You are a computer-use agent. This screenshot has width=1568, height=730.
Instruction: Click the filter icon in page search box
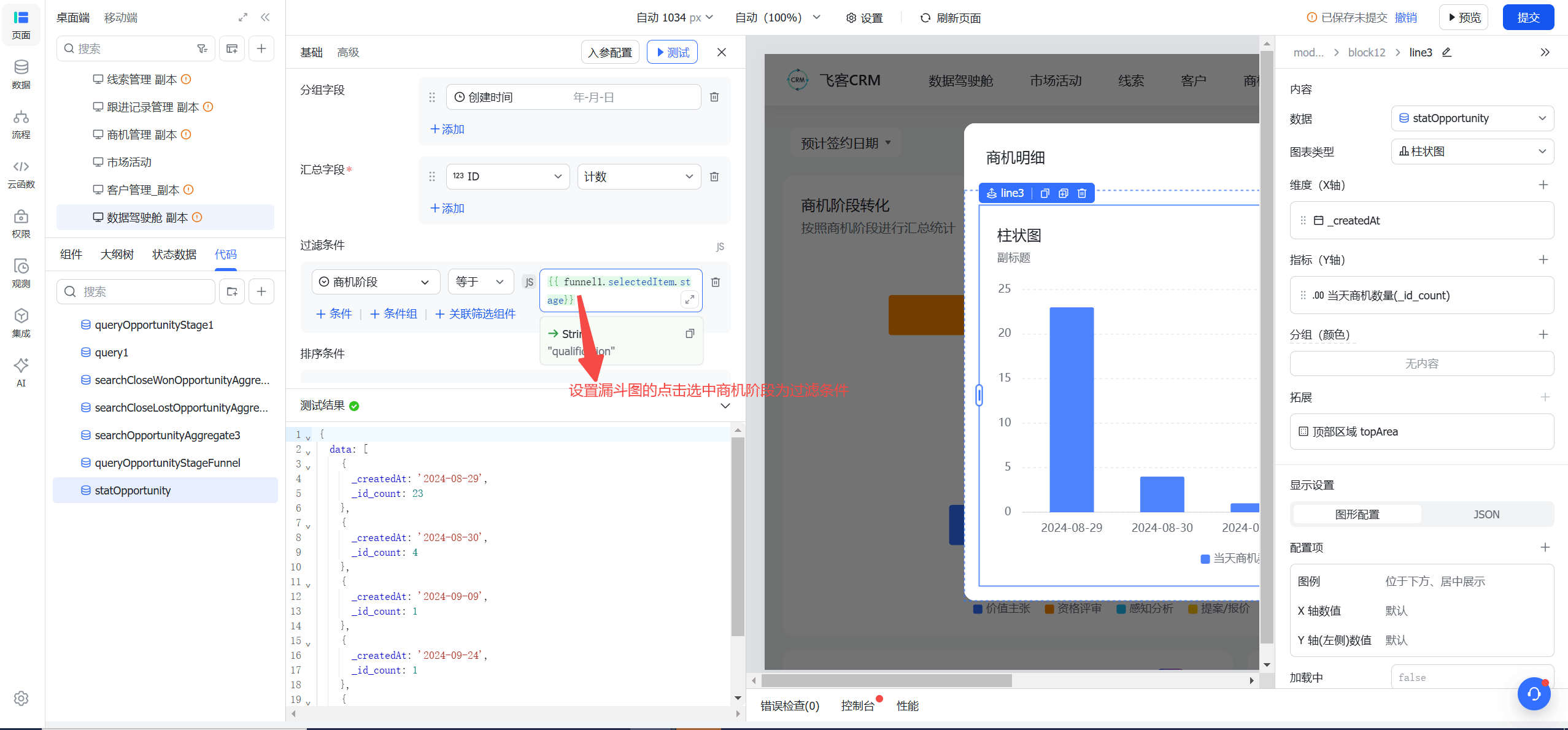[202, 48]
